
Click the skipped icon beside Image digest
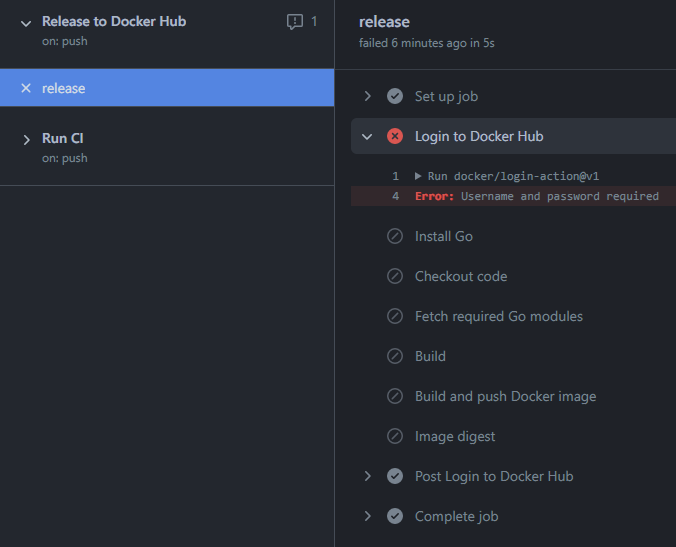[x=395, y=436]
